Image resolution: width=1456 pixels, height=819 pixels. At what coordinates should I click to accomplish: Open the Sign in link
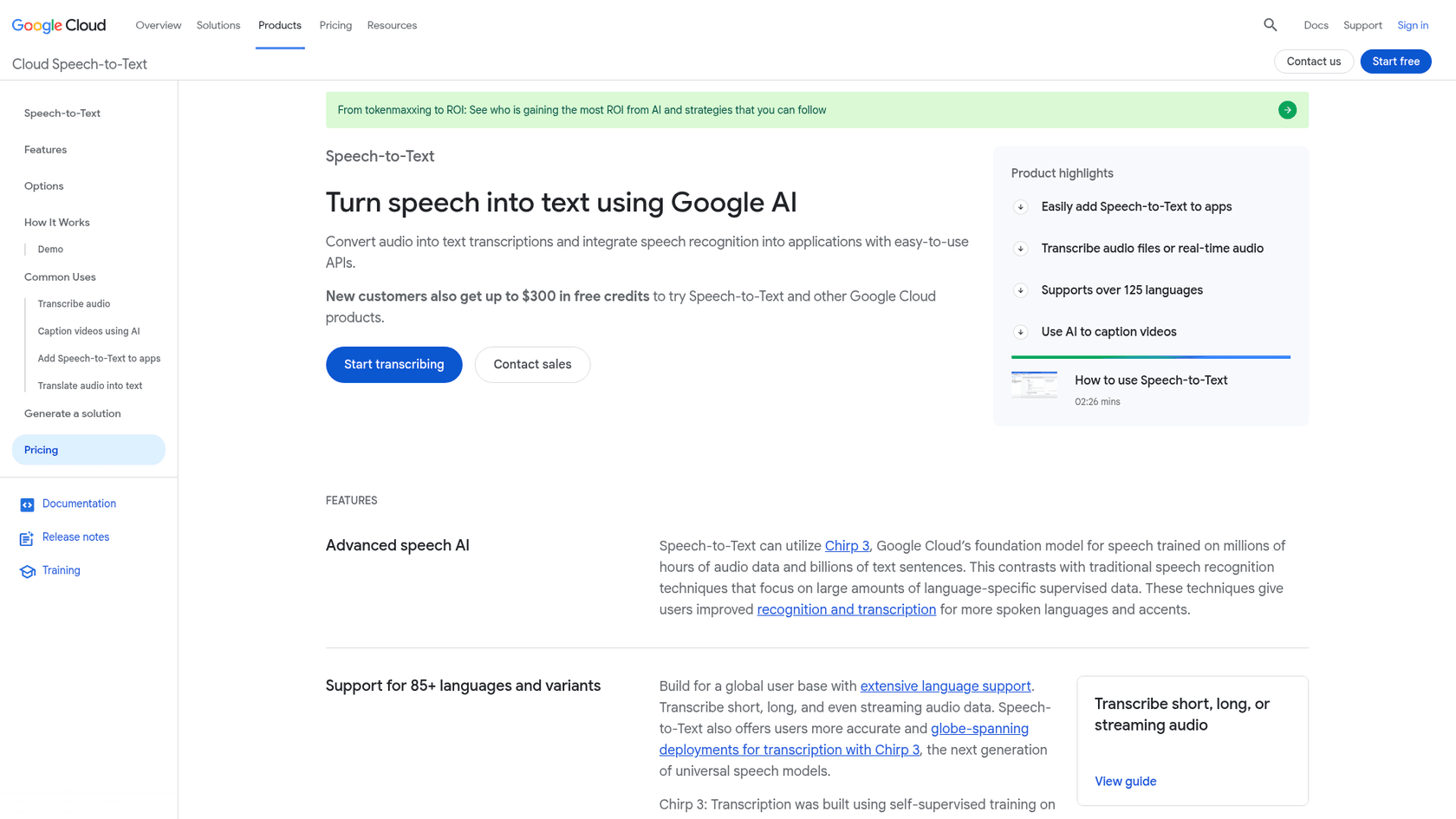point(1413,25)
